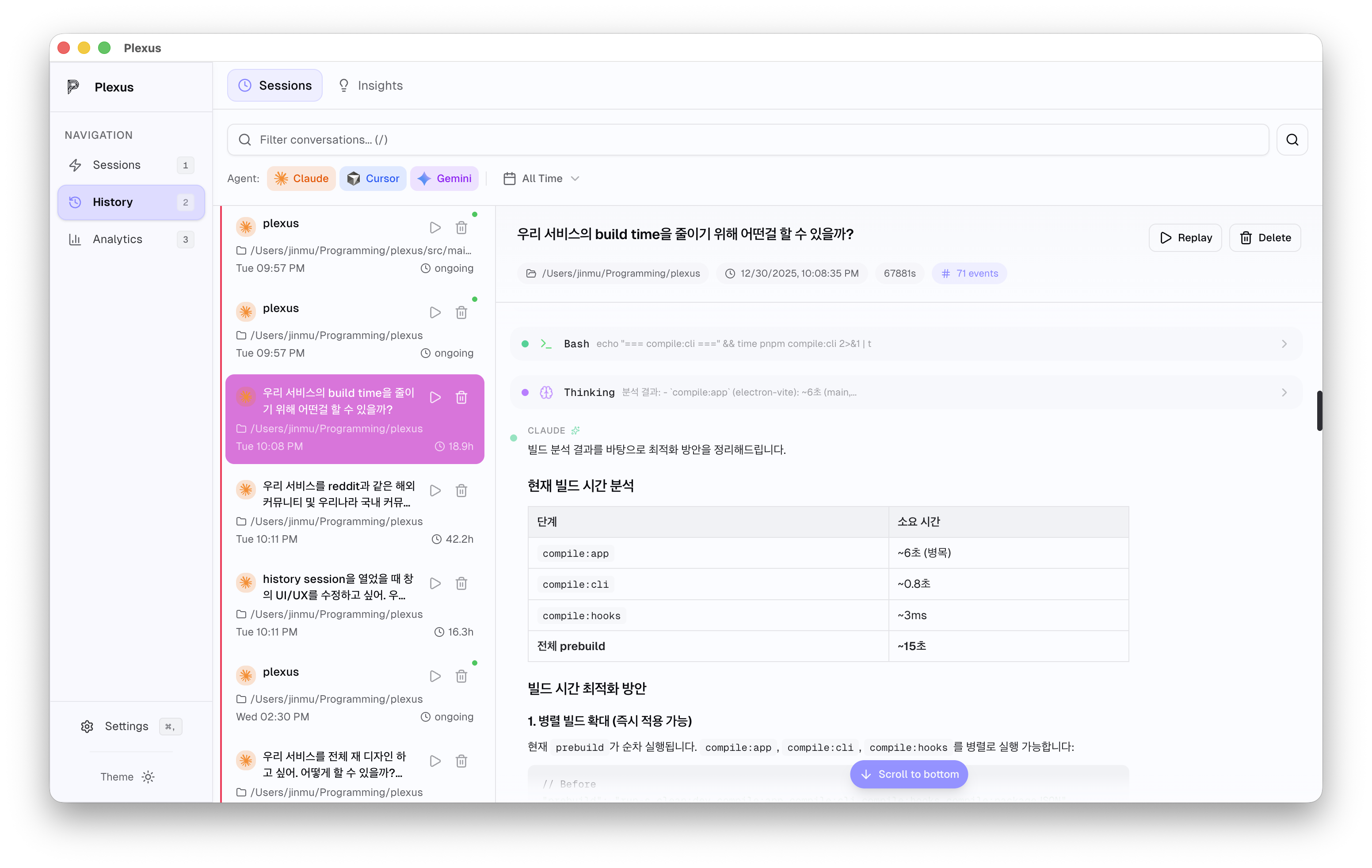Toggle the light theme control
Viewport: 1372px width, 868px height.
pyautogui.click(x=148, y=777)
